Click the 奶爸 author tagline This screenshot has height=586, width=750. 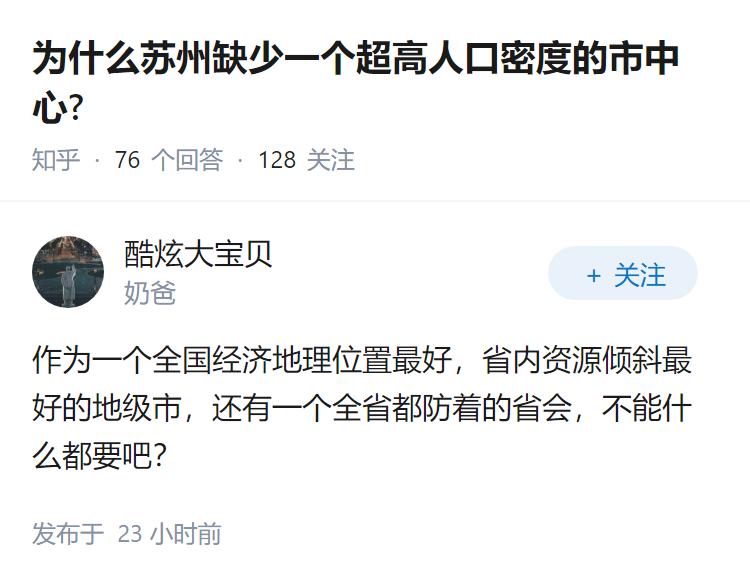click(149, 293)
